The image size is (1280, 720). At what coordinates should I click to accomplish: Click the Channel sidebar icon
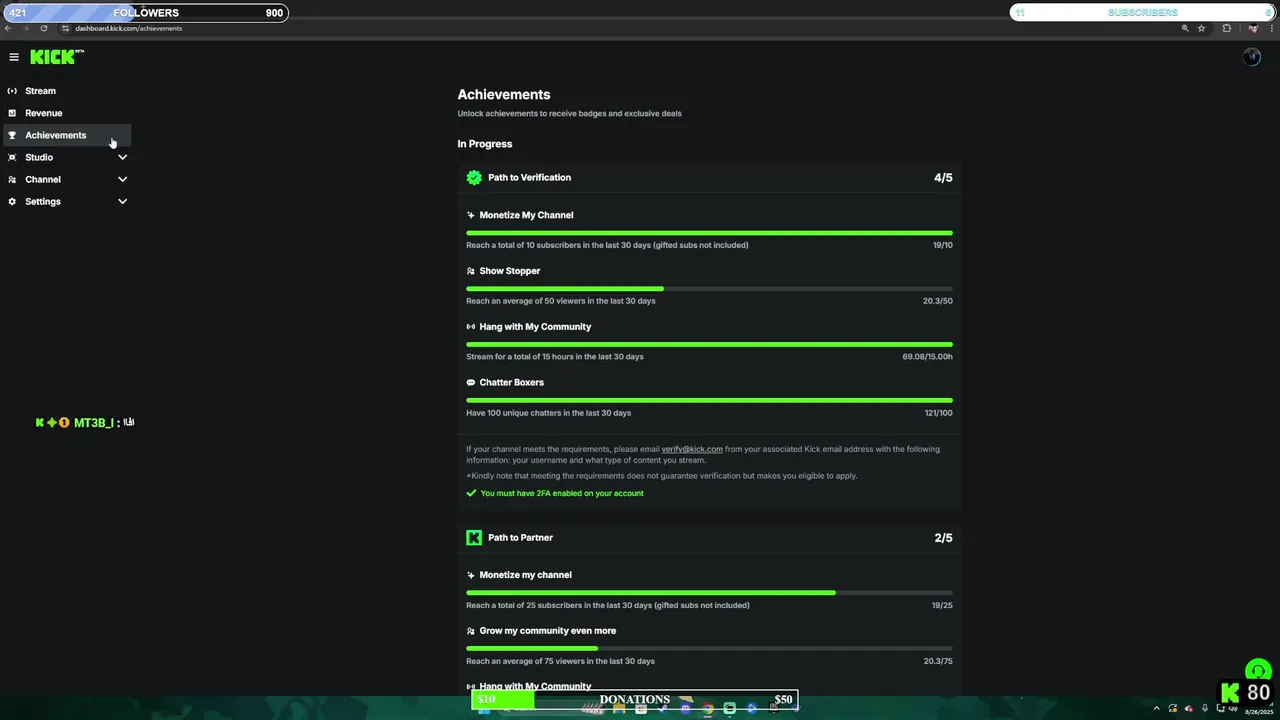click(12, 179)
